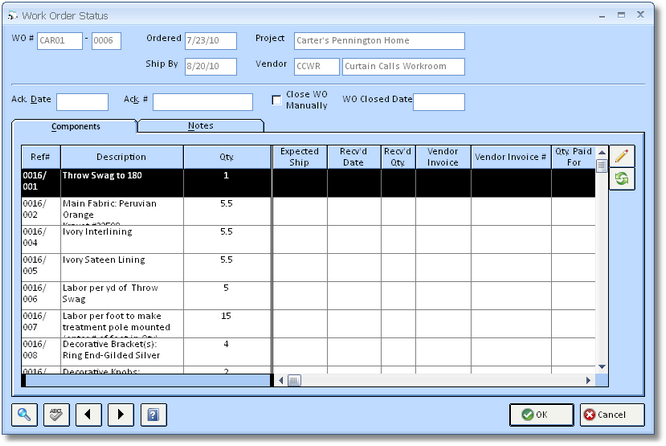Click the WO number field 0006
Viewport: 666px width, 446px height.
tap(106, 41)
